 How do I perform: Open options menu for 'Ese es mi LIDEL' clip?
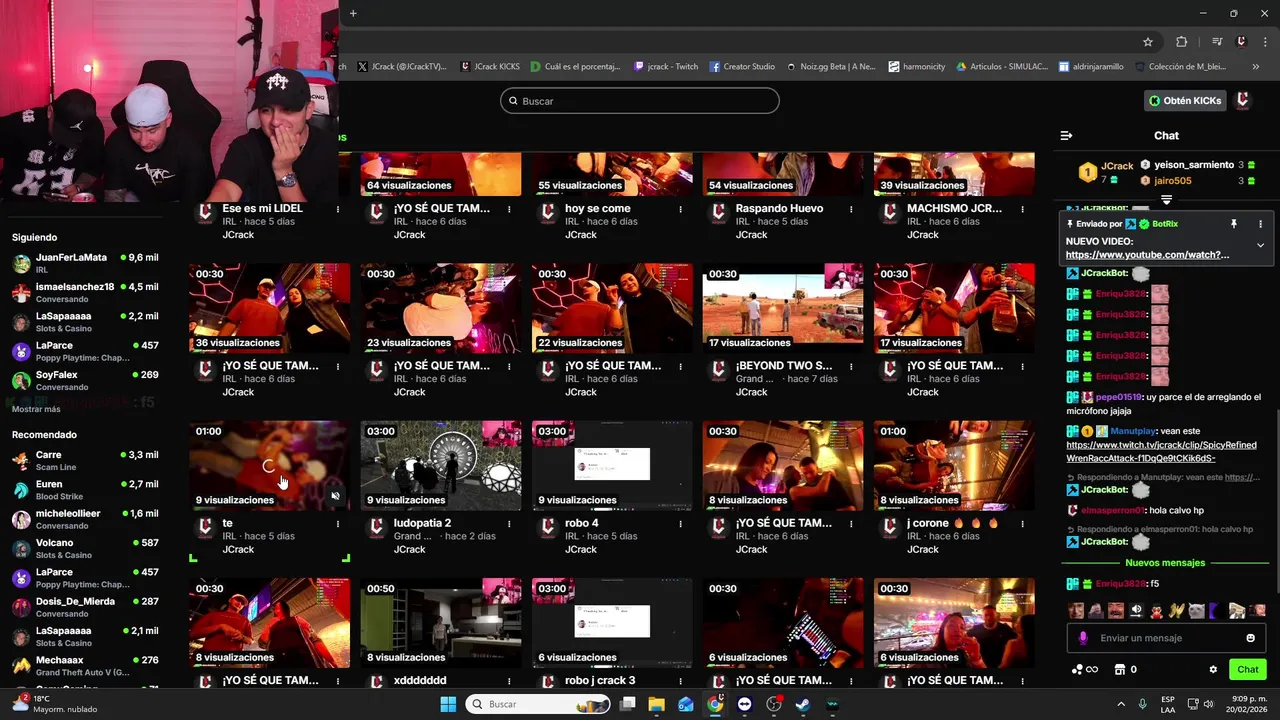click(x=338, y=210)
